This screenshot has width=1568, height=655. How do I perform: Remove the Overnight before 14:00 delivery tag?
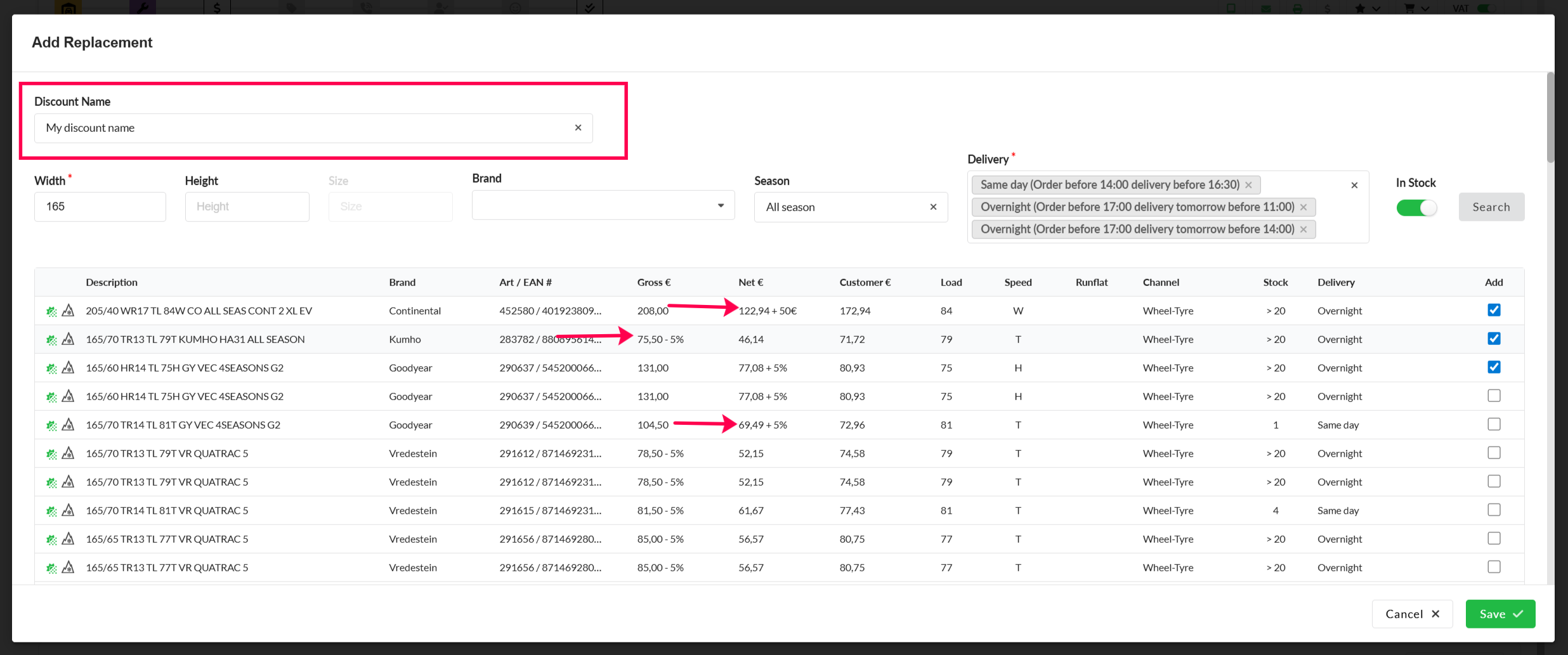pos(1303,230)
